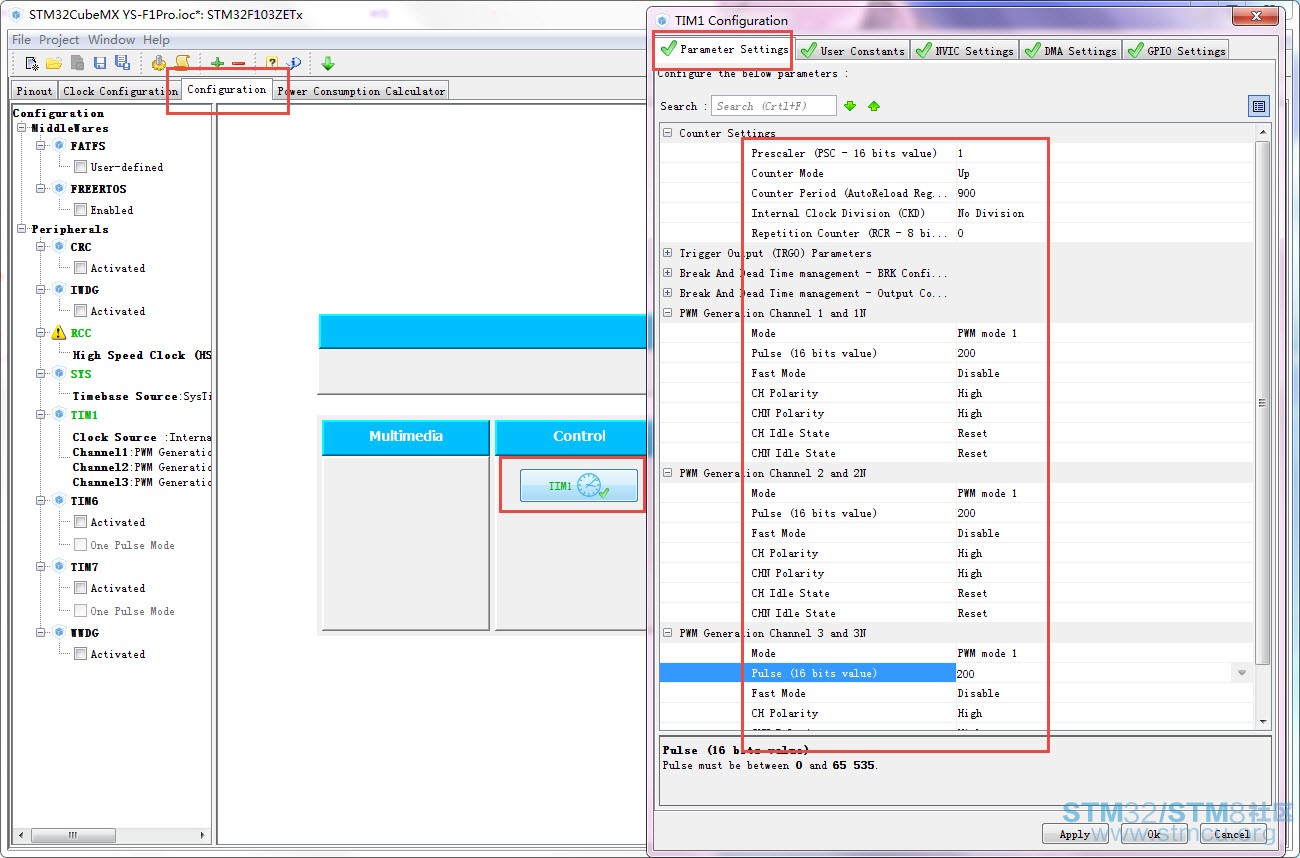The image size is (1300, 858).
Task: Switch to the Clock Configuration tab
Action: click(120, 91)
